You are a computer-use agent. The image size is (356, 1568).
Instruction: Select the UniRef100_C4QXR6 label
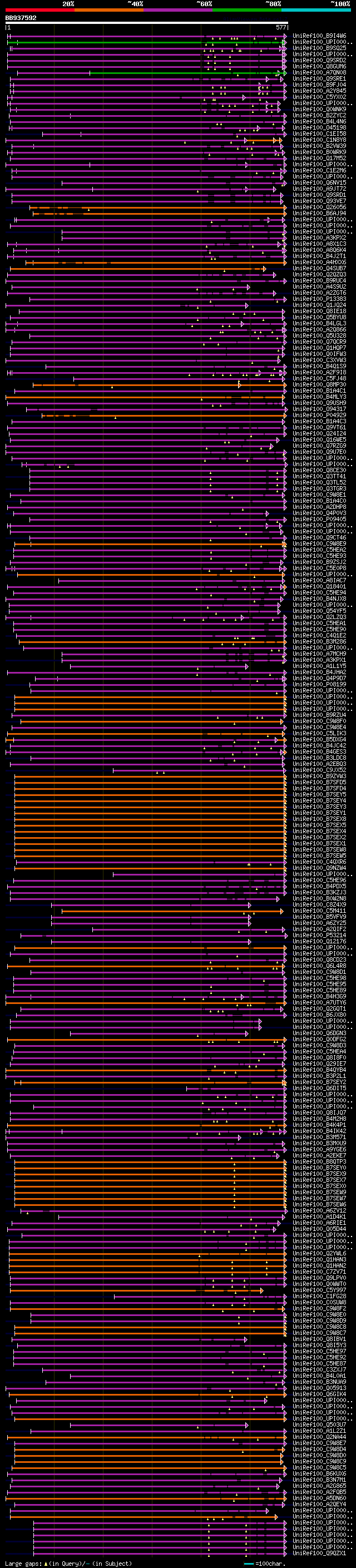tap(319, 862)
